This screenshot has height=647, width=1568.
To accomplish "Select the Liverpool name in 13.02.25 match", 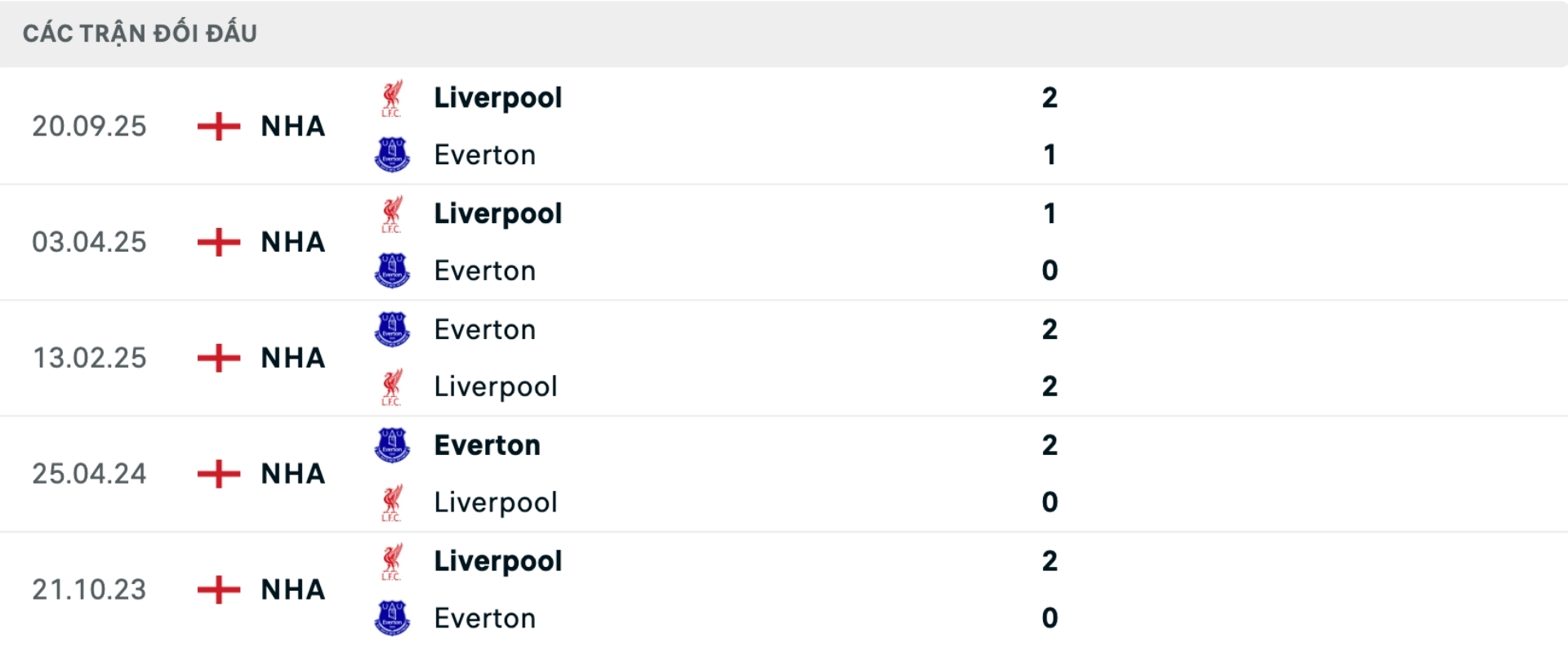I will click(495, 386).
